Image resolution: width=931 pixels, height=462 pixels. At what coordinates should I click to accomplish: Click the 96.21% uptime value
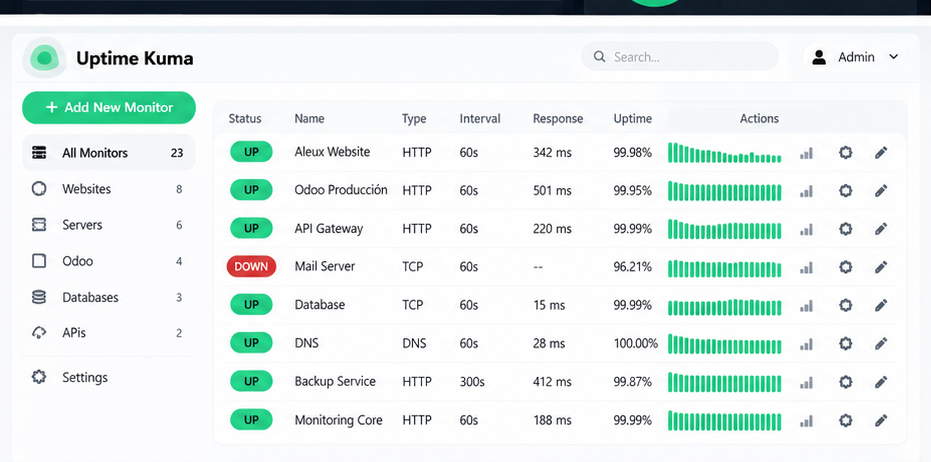(x=632, y=267)
